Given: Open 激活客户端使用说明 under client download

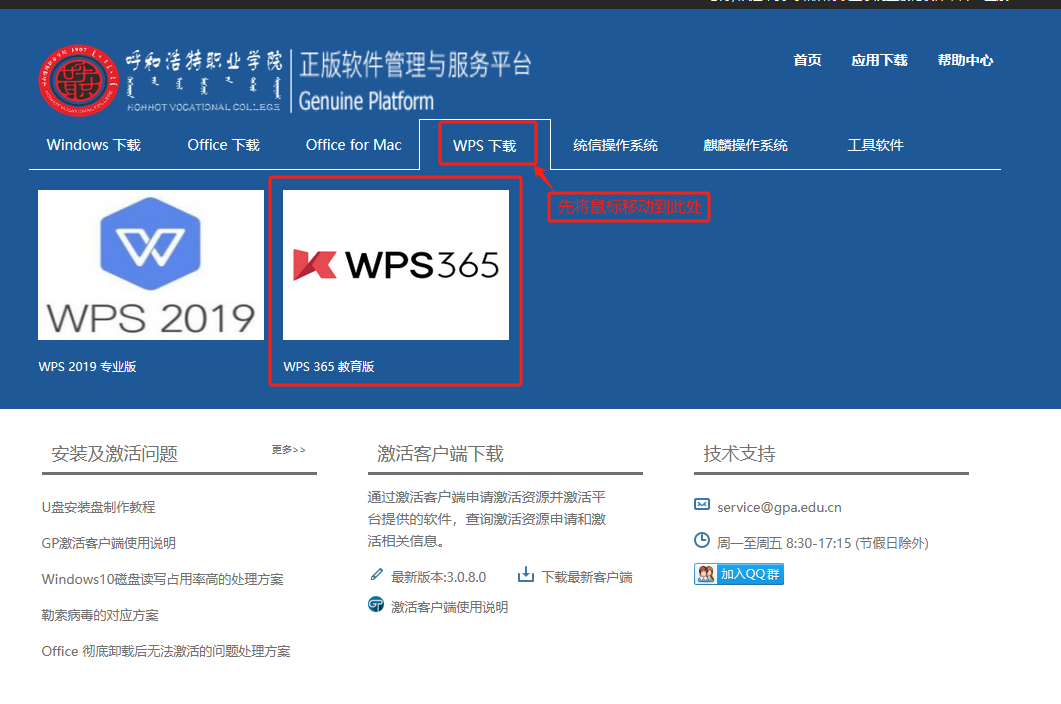Looking at the screenshot, I should click(449, 607).
